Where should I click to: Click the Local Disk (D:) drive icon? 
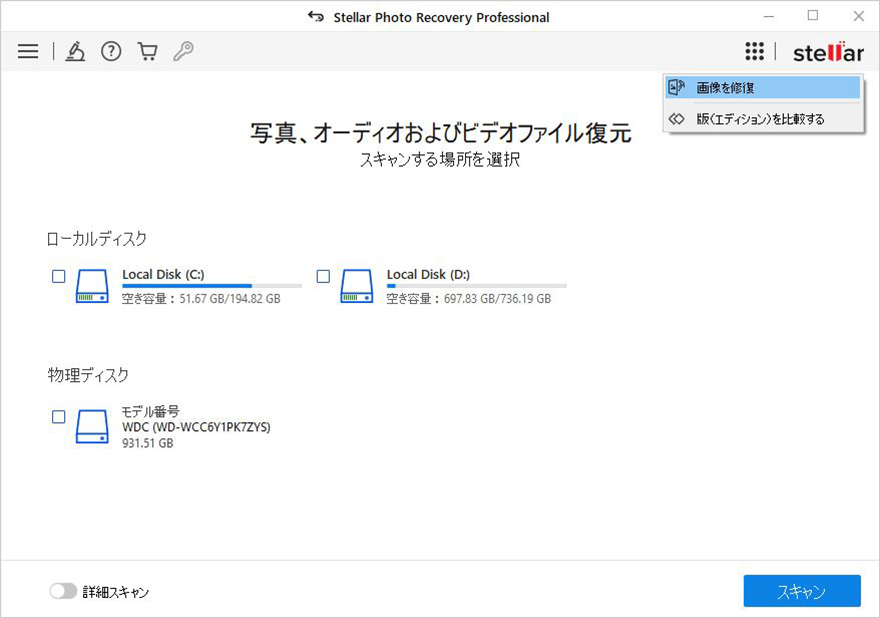(355, 287)
